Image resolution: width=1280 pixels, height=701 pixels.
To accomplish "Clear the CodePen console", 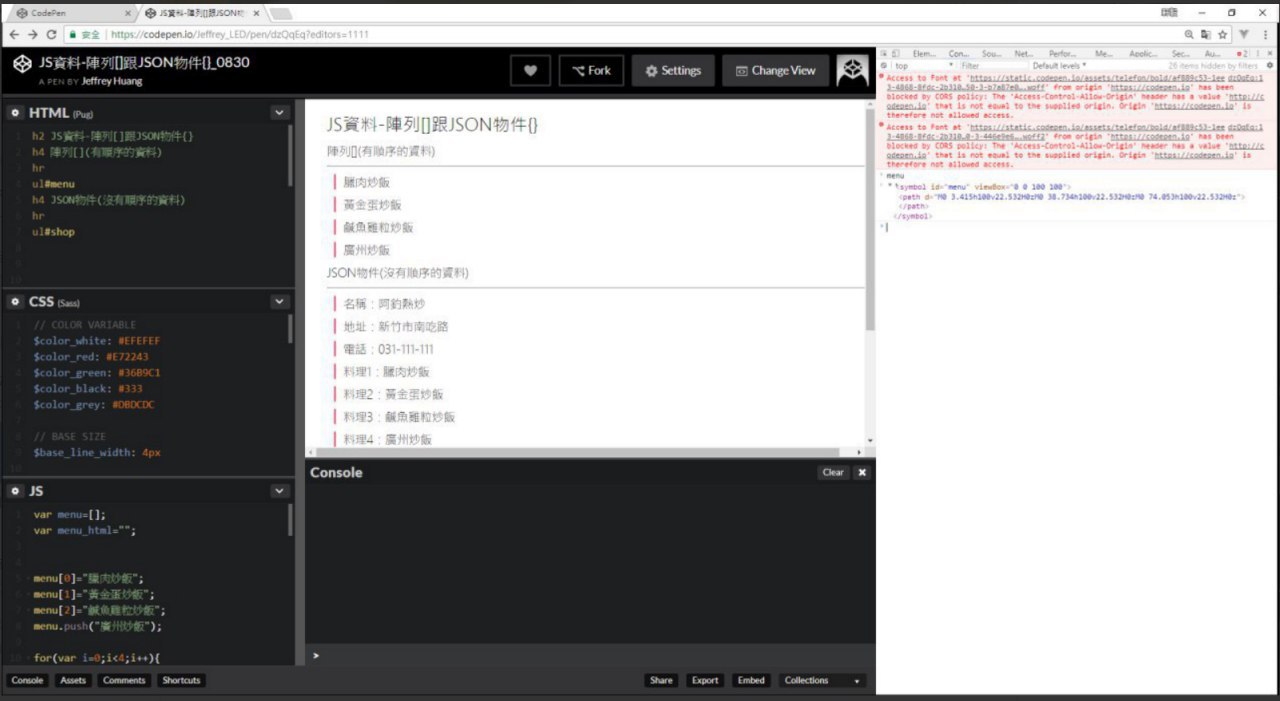I will pyautogui.click(x=833, y=472).
